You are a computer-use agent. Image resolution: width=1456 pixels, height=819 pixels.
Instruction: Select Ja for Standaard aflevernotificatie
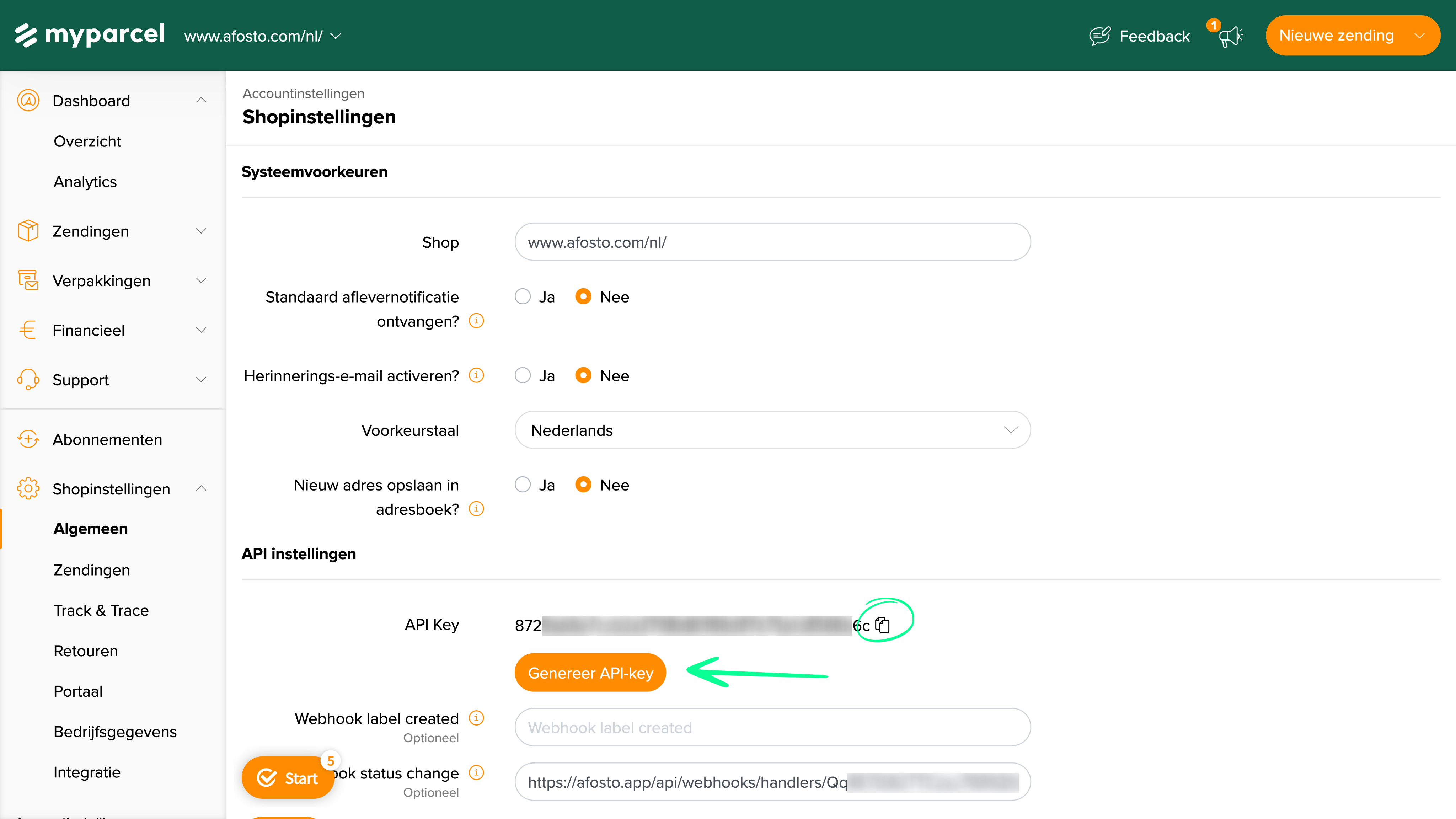523,297
